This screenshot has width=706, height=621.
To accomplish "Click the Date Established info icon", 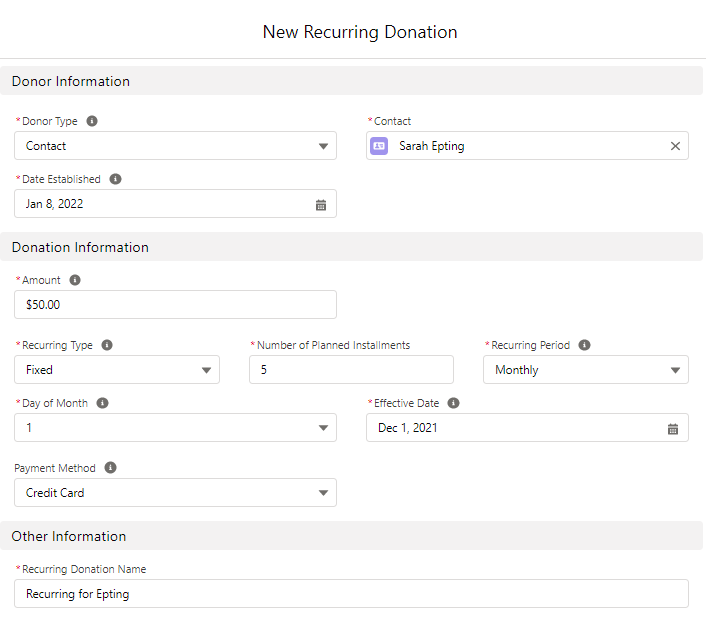I will (x=115, y=179).
